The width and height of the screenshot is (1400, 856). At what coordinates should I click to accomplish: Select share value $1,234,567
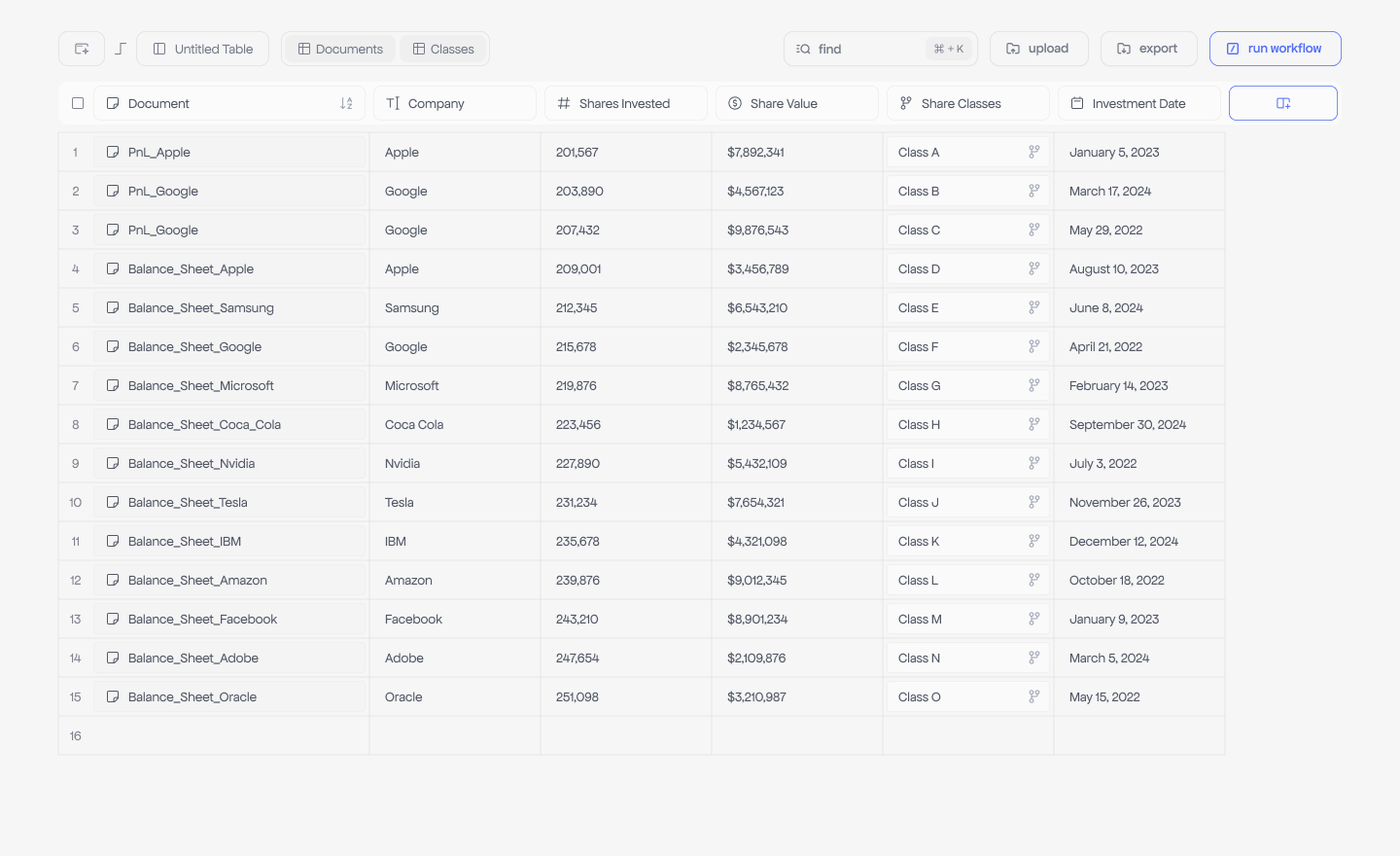pyautogui.click(x=797, y=424)
